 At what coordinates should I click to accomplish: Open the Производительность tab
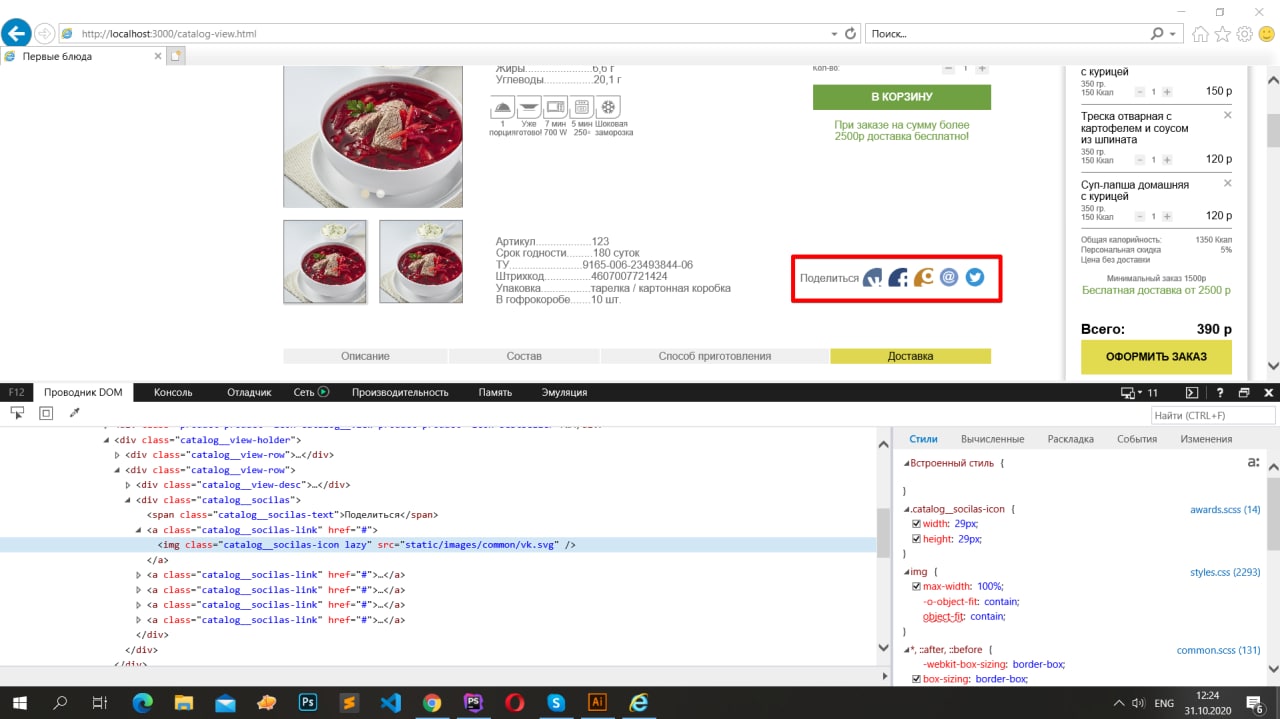pos(400,393)
